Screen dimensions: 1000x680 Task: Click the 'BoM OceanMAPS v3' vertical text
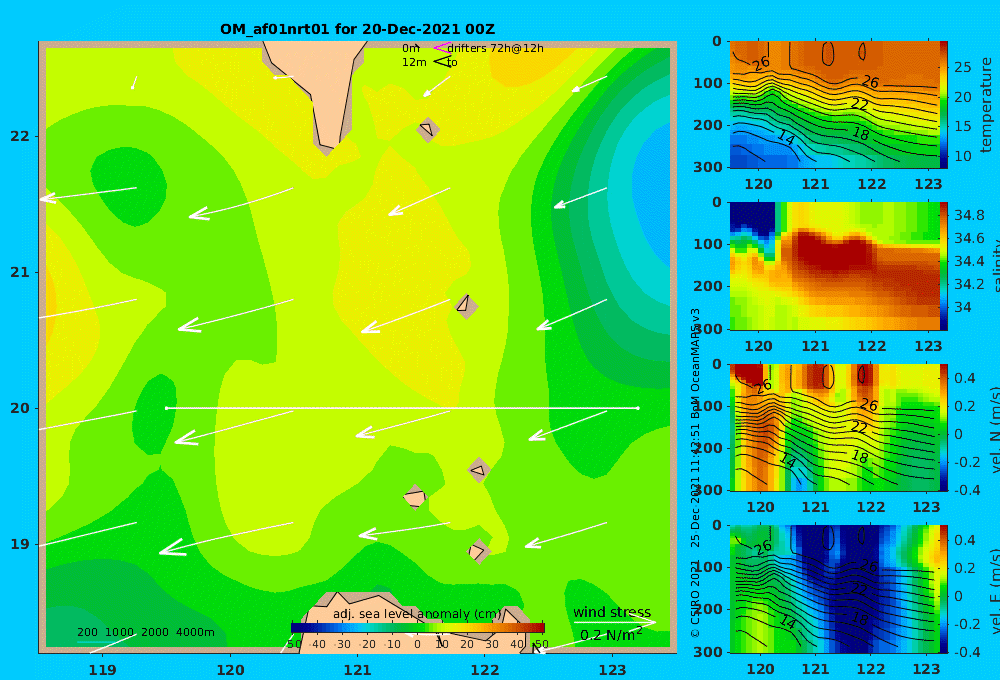pos(695,363)
